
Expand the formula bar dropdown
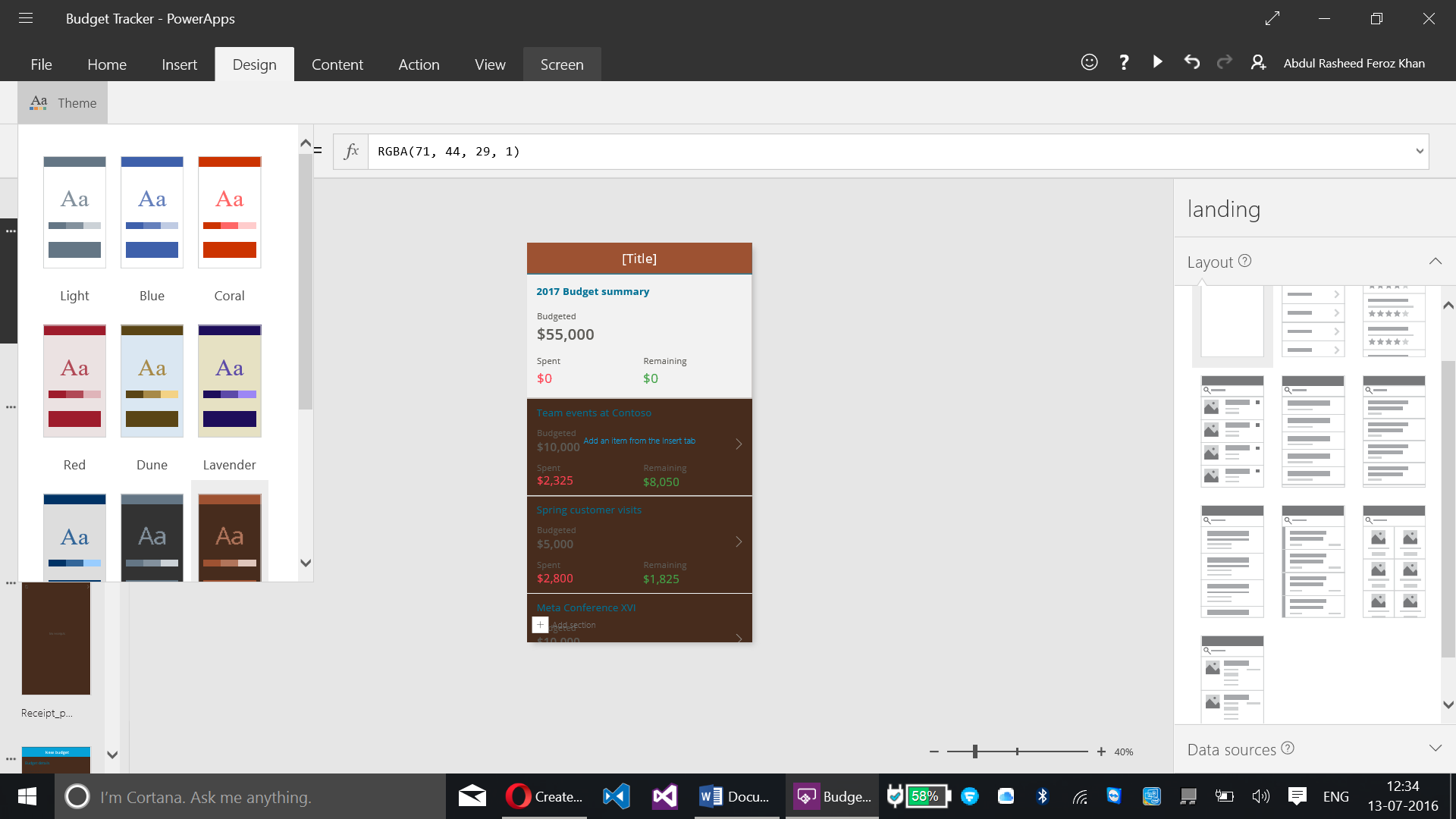[x=1420, y=151]
